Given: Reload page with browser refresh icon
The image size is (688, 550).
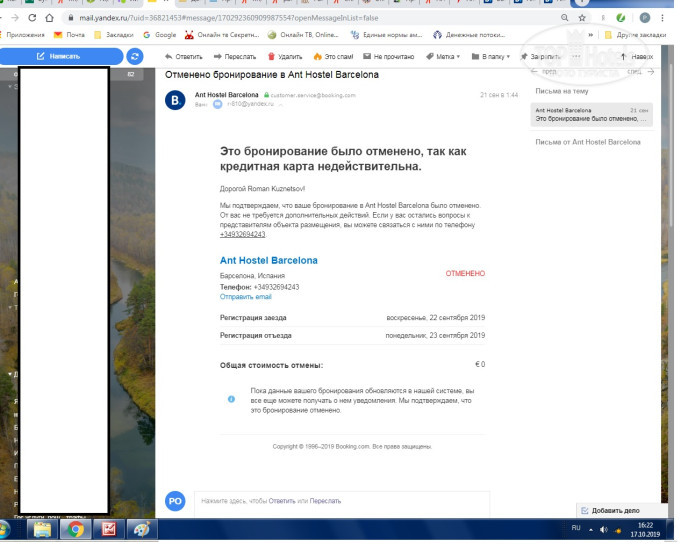Looking at the screenshot, I should tap(32, 18).
